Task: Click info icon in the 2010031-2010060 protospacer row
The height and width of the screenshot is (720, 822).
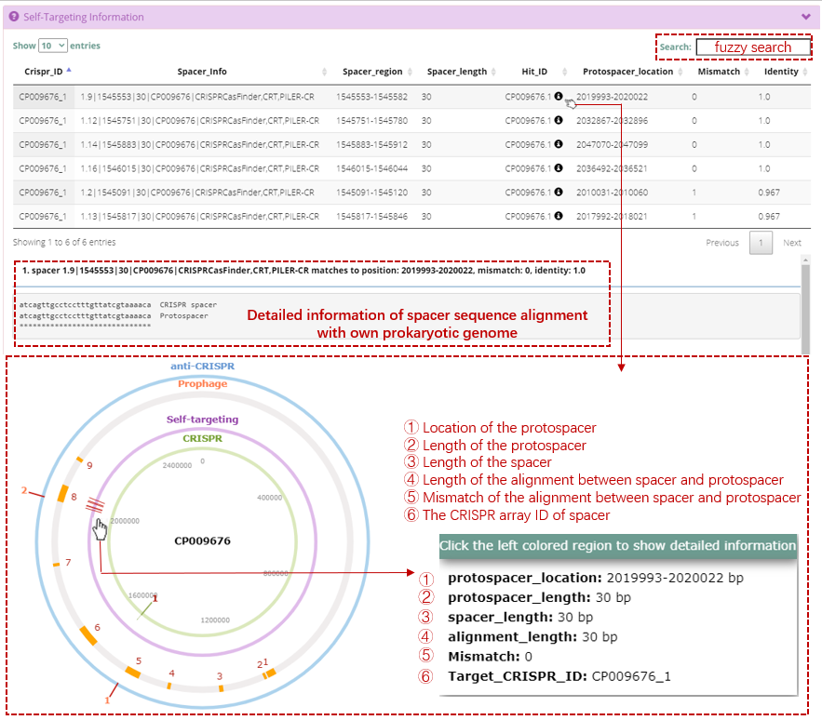Action: click(x=558, y=192)
